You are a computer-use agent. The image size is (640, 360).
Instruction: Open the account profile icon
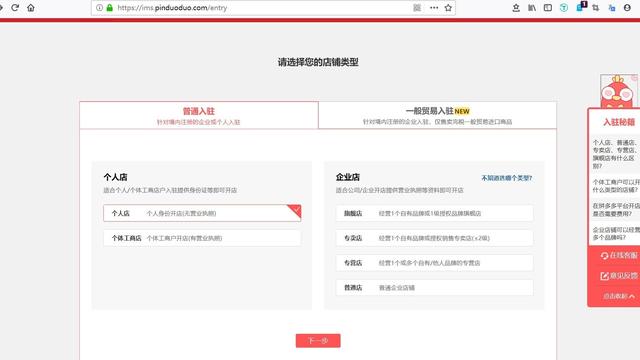[627, 7]
